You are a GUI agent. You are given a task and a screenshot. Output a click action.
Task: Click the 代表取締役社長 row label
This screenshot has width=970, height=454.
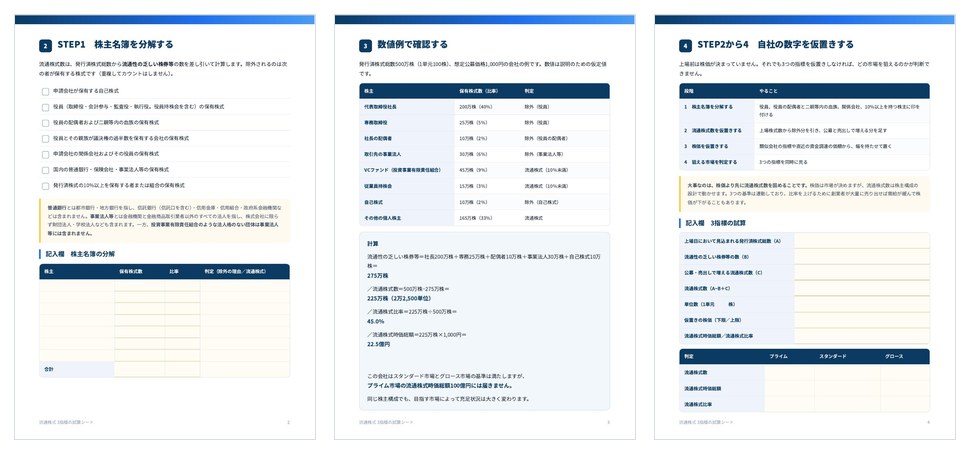[379, 107]
